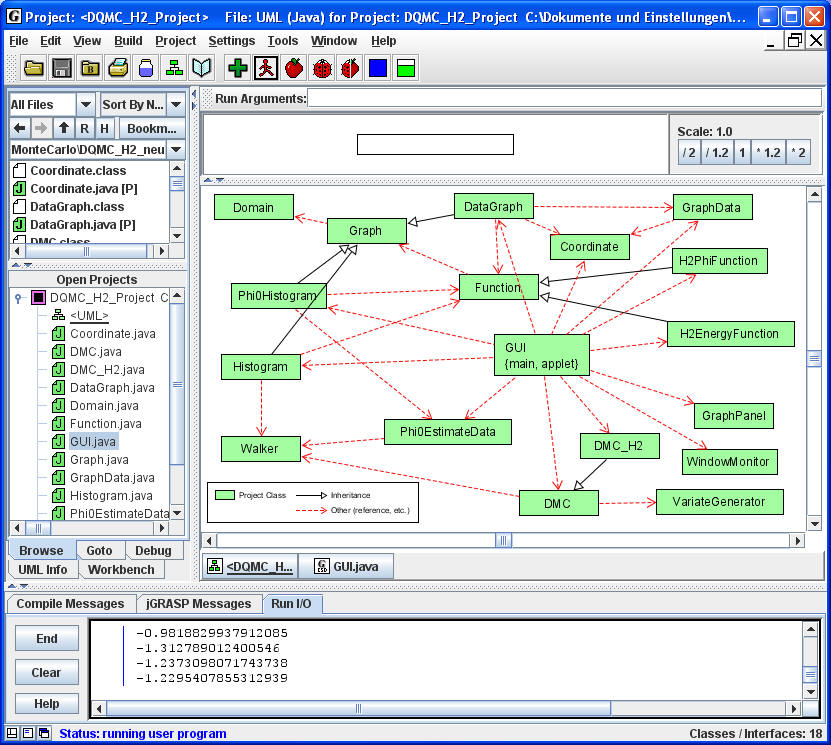Screen dimensions: 831x745
Task: Open the Build menu
Action: 128,41
